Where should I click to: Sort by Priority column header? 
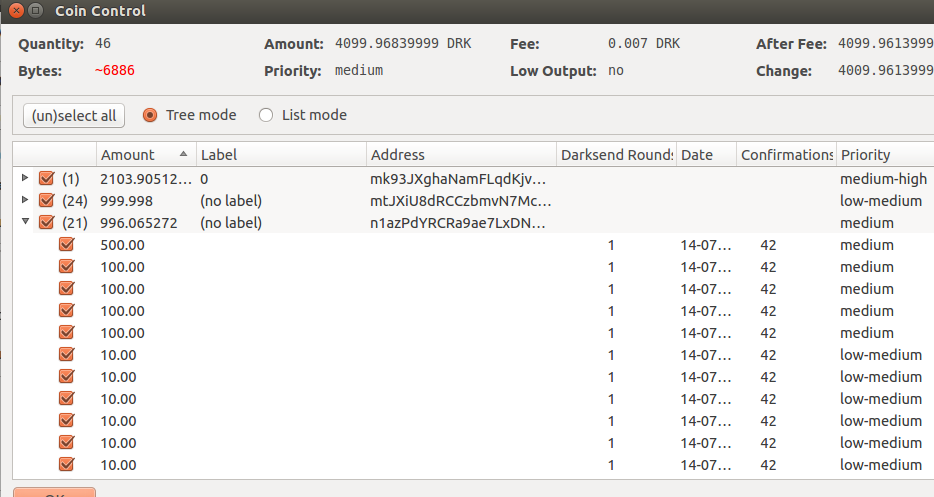(x=885, y=155)
